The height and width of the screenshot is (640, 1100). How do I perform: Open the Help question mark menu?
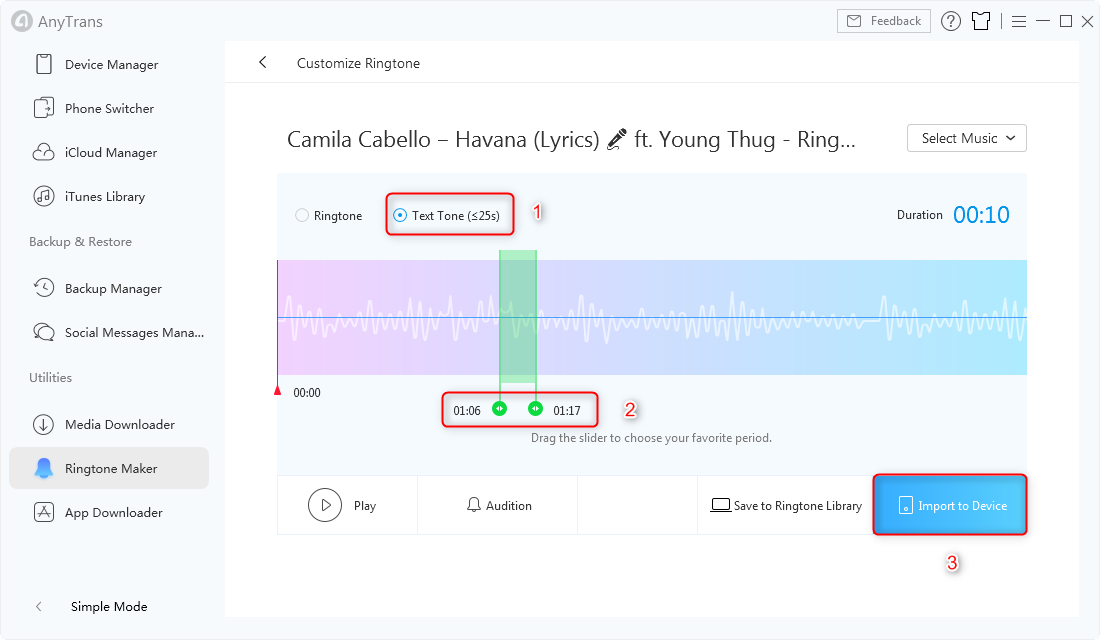coord(950,20)
